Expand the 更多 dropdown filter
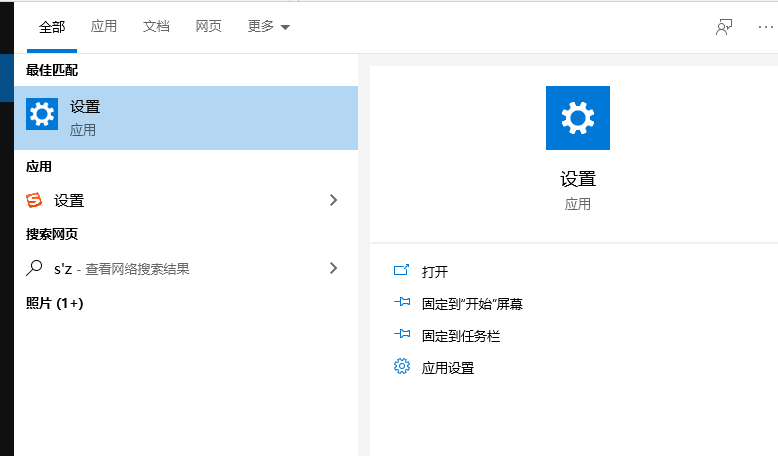Screen dimensions: 778x456 tap(268, 27)
